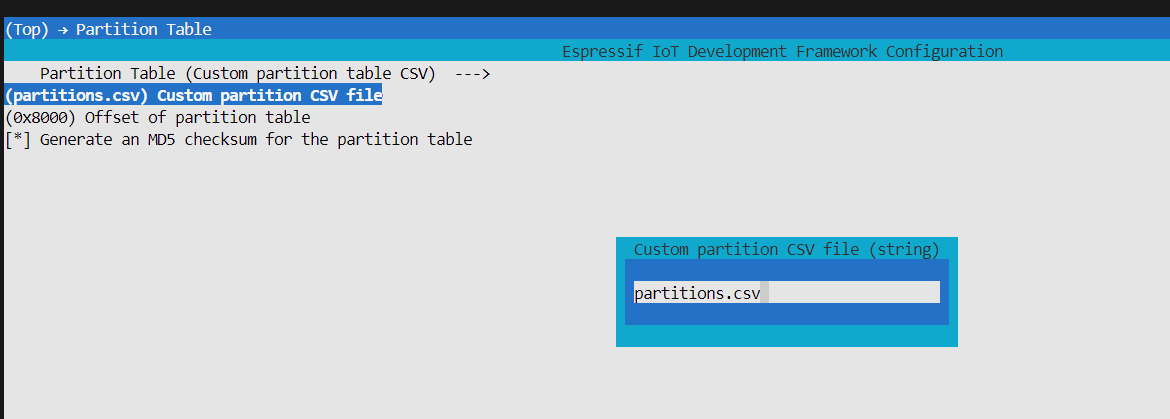Place cursor at the input field's text cursor block
Screen dimensions: 1170x419
pyautogui.click(x=765, y=293)
